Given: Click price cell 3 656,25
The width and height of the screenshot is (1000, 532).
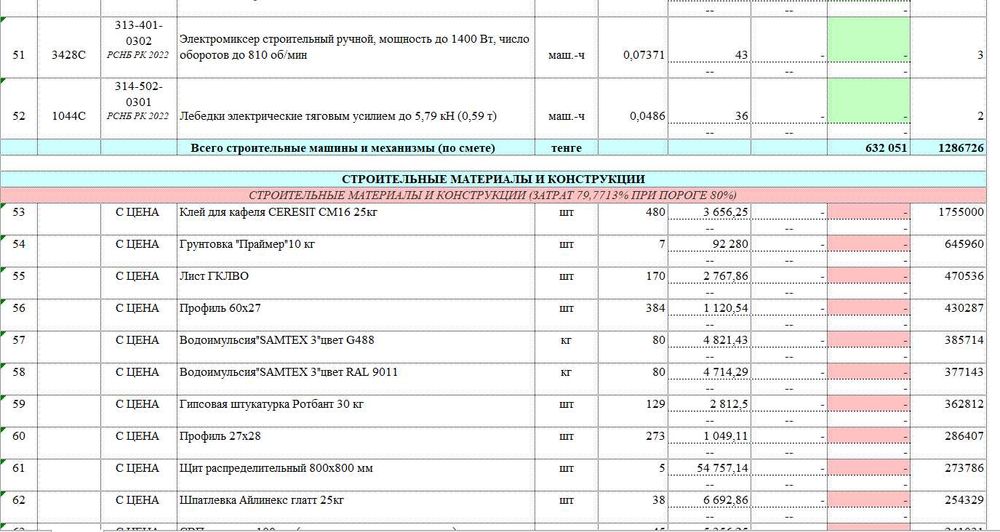Looking at the screenshot, I should click(x=709, y=212).
